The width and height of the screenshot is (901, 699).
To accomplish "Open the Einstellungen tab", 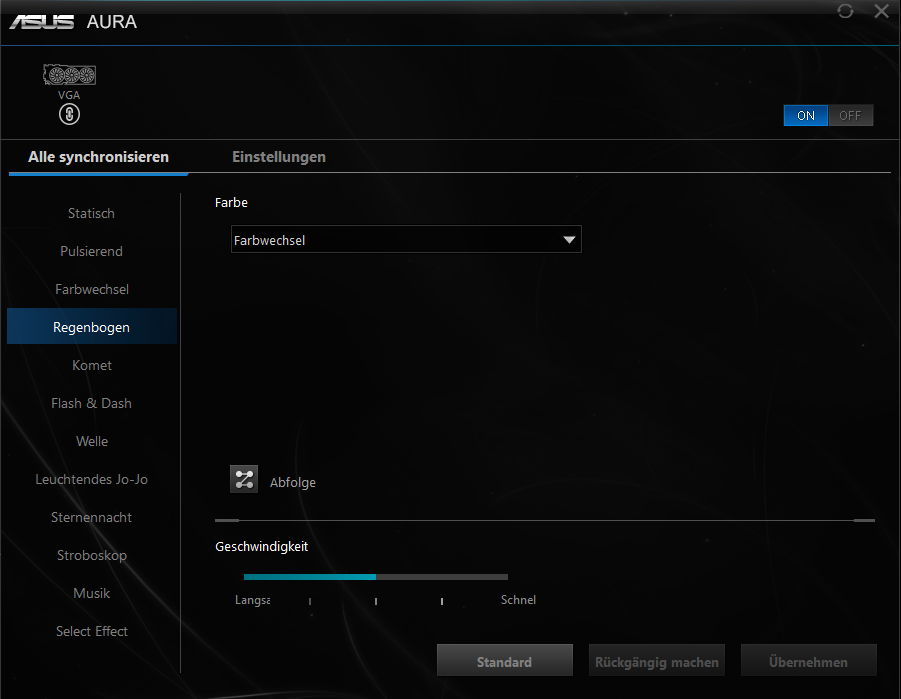I will click(279, 157).
